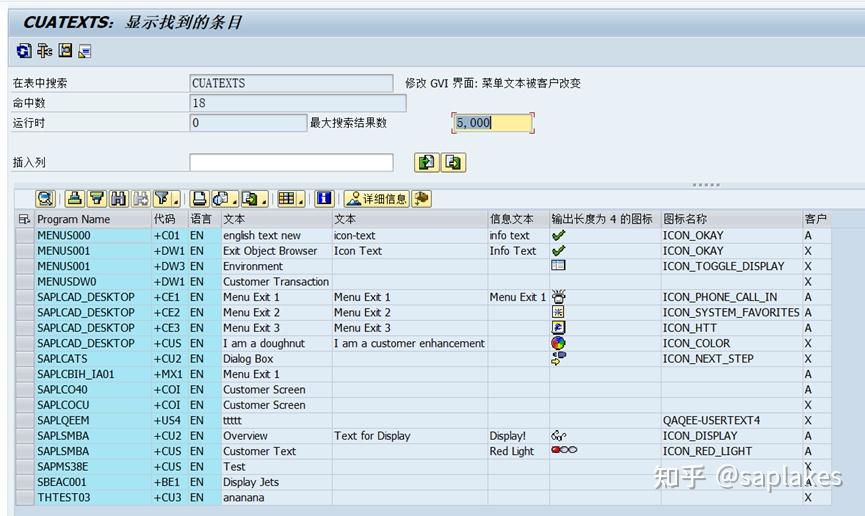Sort the table in descending order
Screen dimensions: 865x516
pyautogui.click(x=97, y=199)
